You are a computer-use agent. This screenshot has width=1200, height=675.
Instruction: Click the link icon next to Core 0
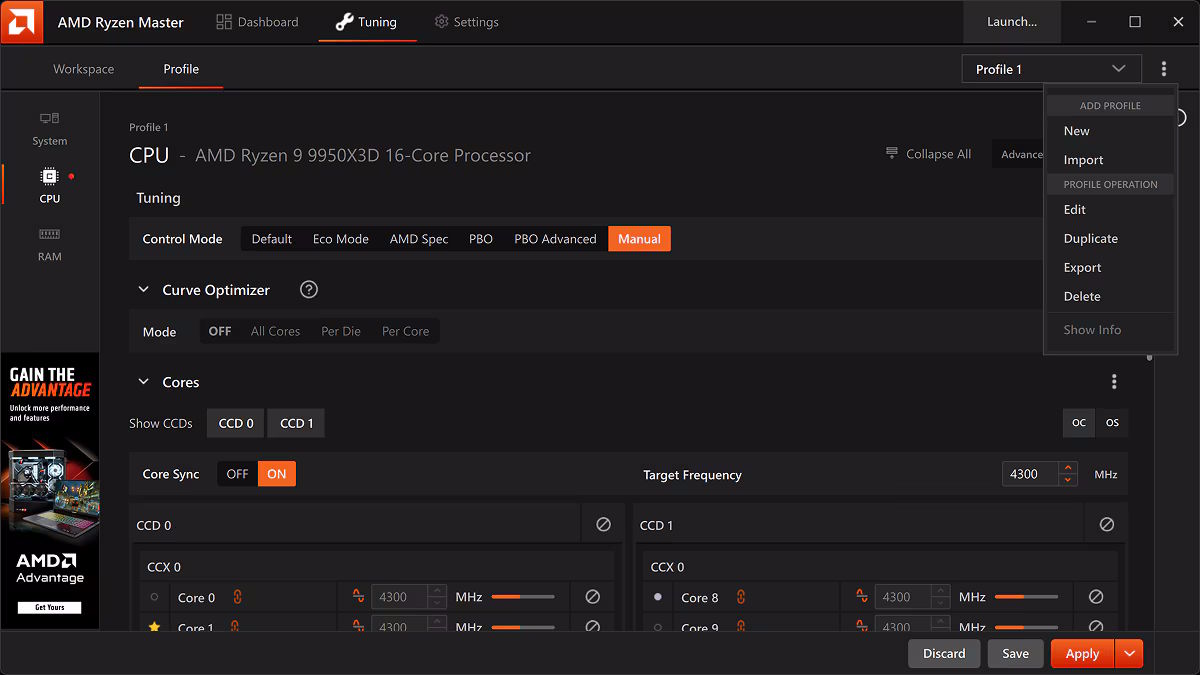tap(238, 597)
